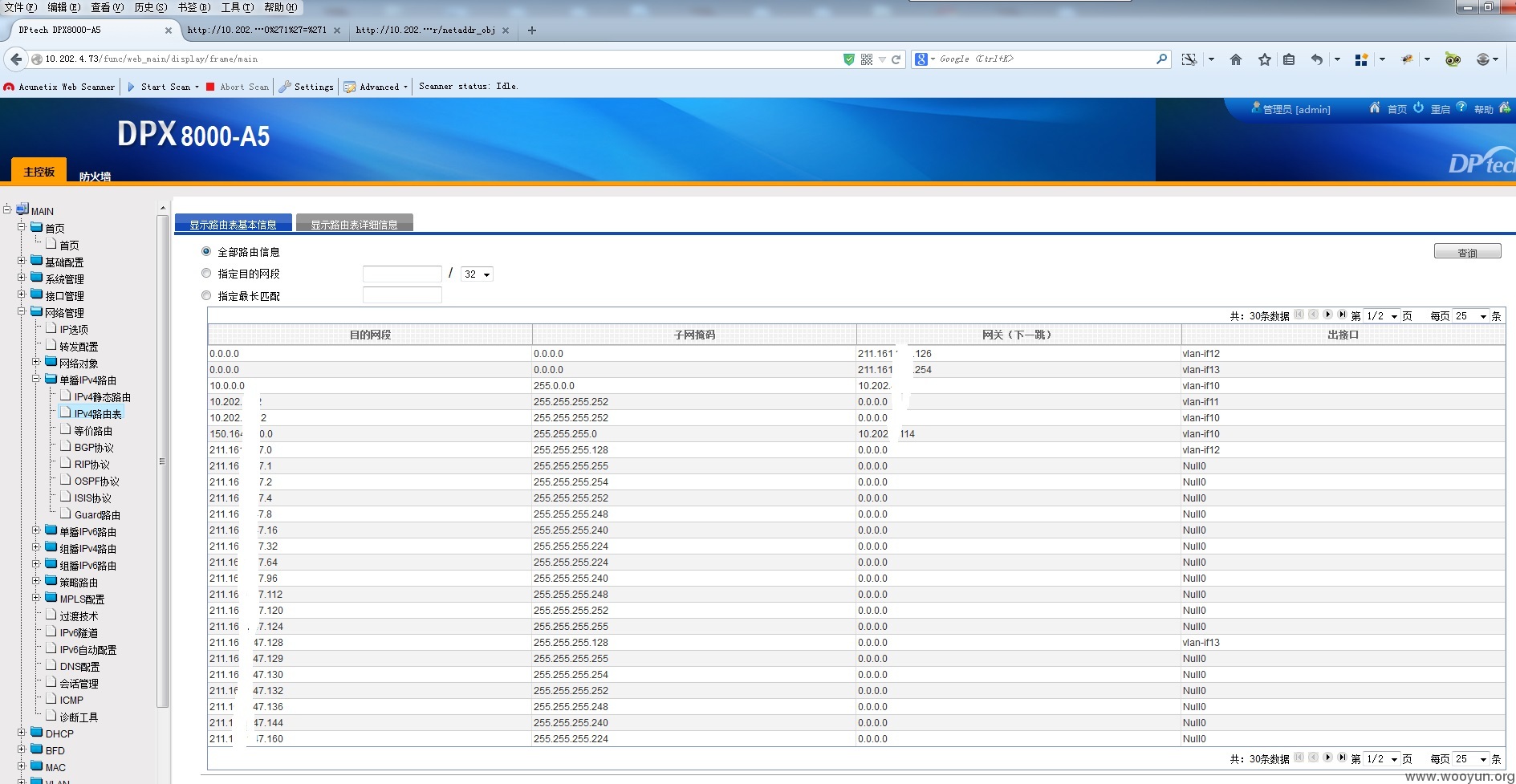Click the 查询 query button
This screenshot has width=1516, height=784.
point(1467,252)
